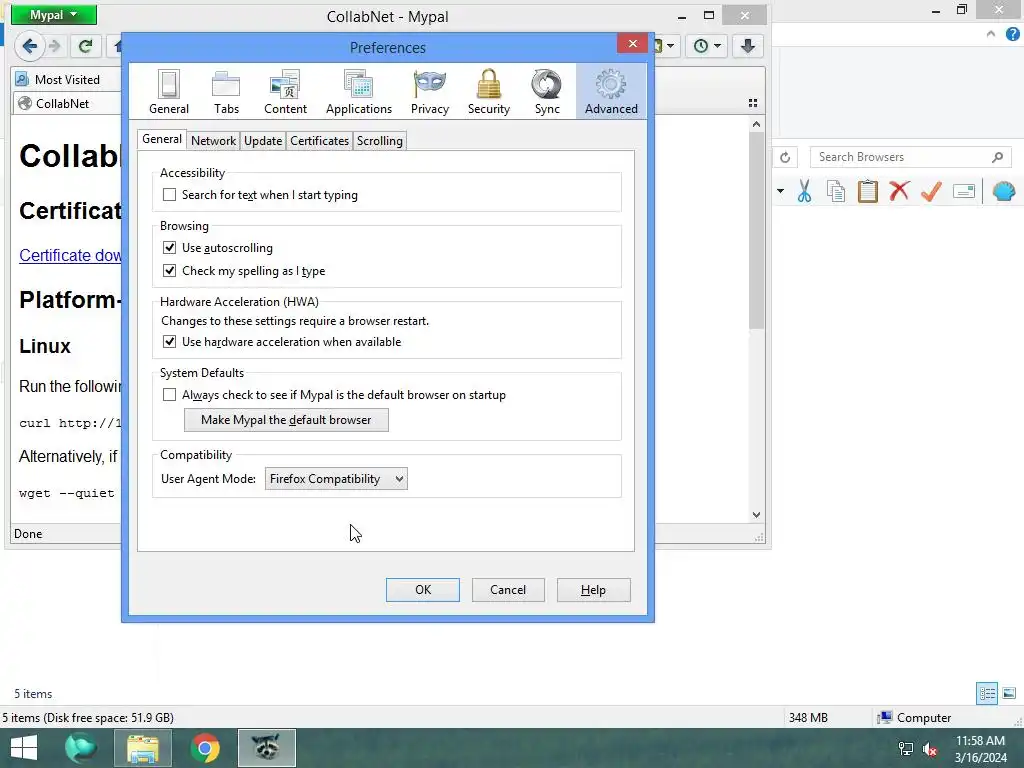
Task: Switch to the Network sub-tab
Action: click(x=213, y=141)
